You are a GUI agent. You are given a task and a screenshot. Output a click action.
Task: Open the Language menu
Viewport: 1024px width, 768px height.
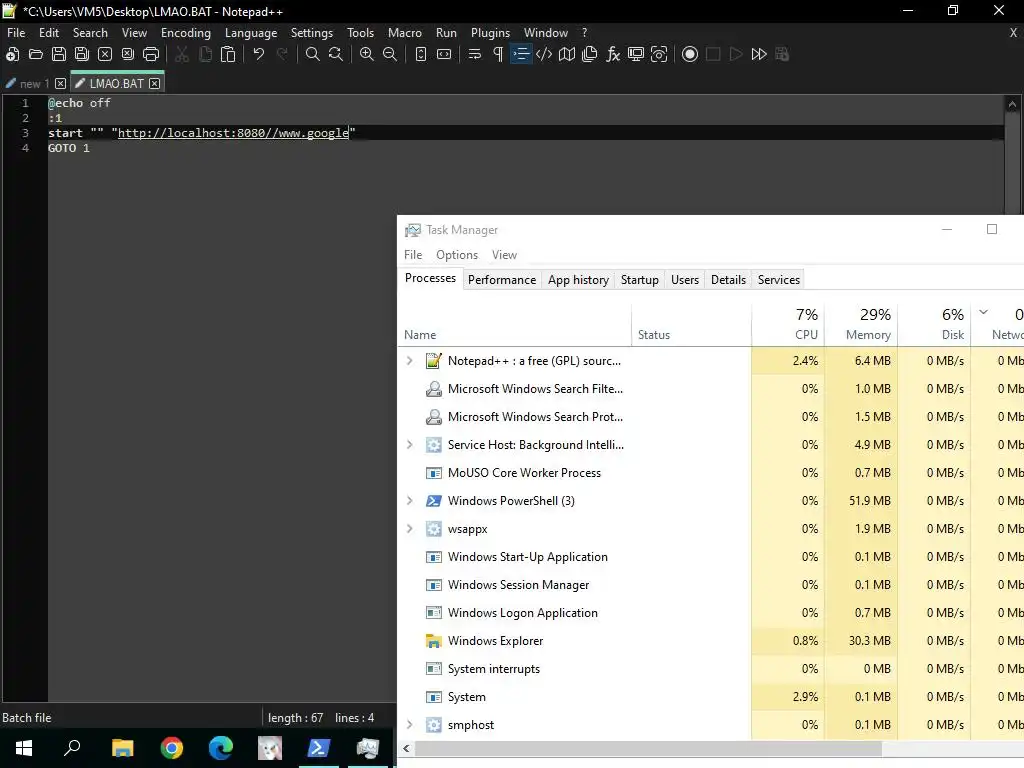tap(251, 33)
